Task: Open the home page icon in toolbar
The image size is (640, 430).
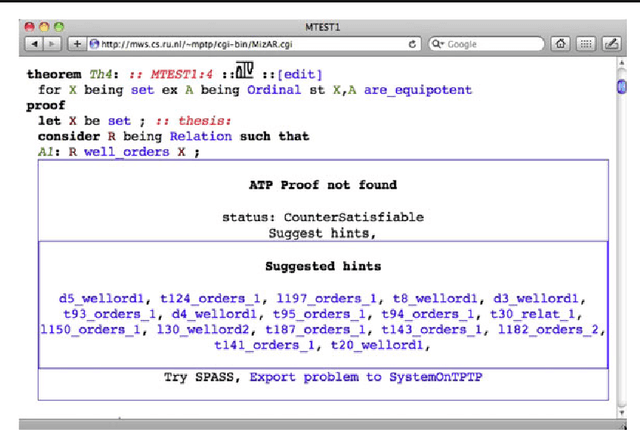Action: click(x=563, y=44)
